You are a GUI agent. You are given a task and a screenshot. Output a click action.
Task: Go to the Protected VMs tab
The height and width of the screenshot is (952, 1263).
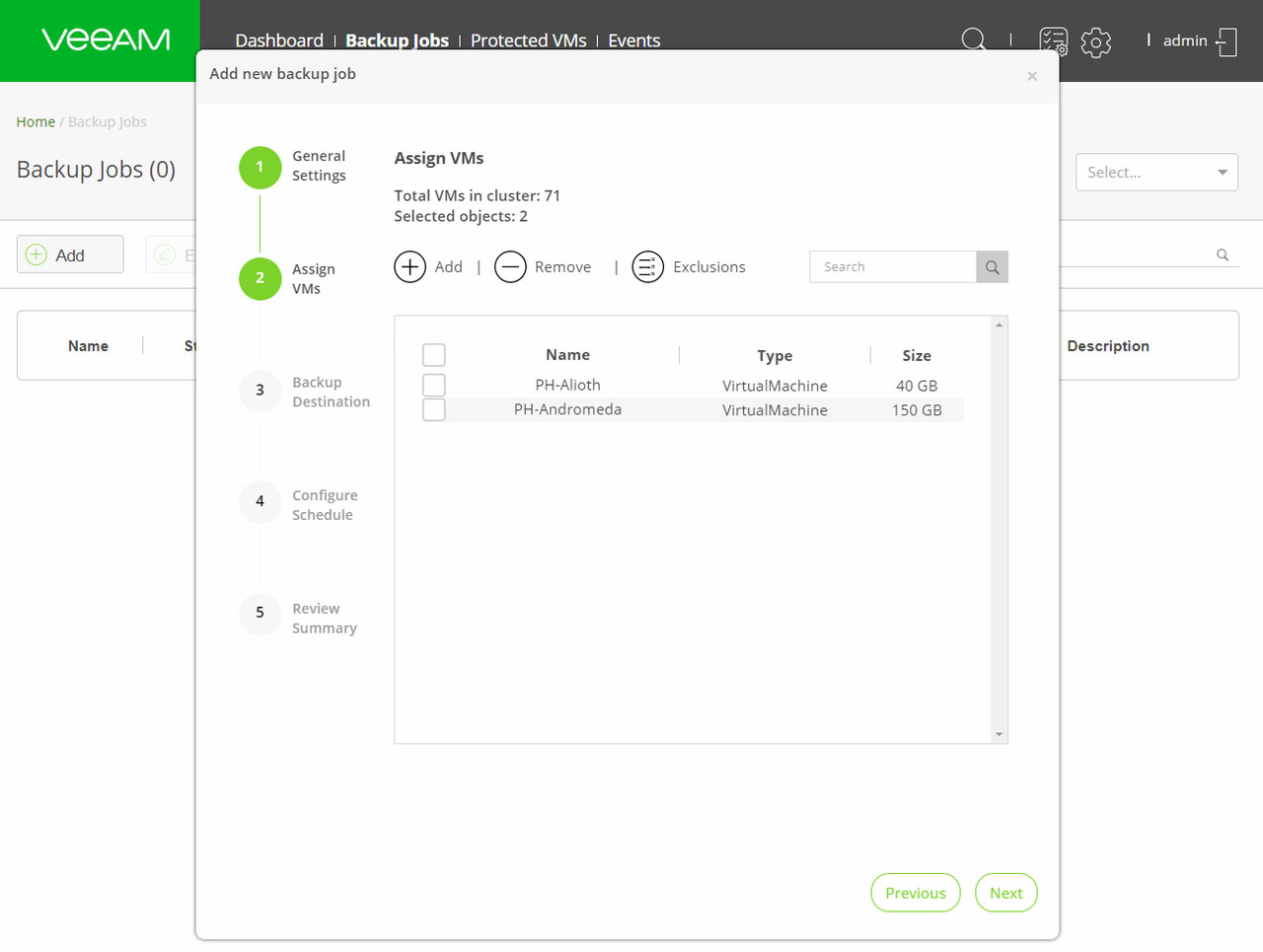pos(528,40)
